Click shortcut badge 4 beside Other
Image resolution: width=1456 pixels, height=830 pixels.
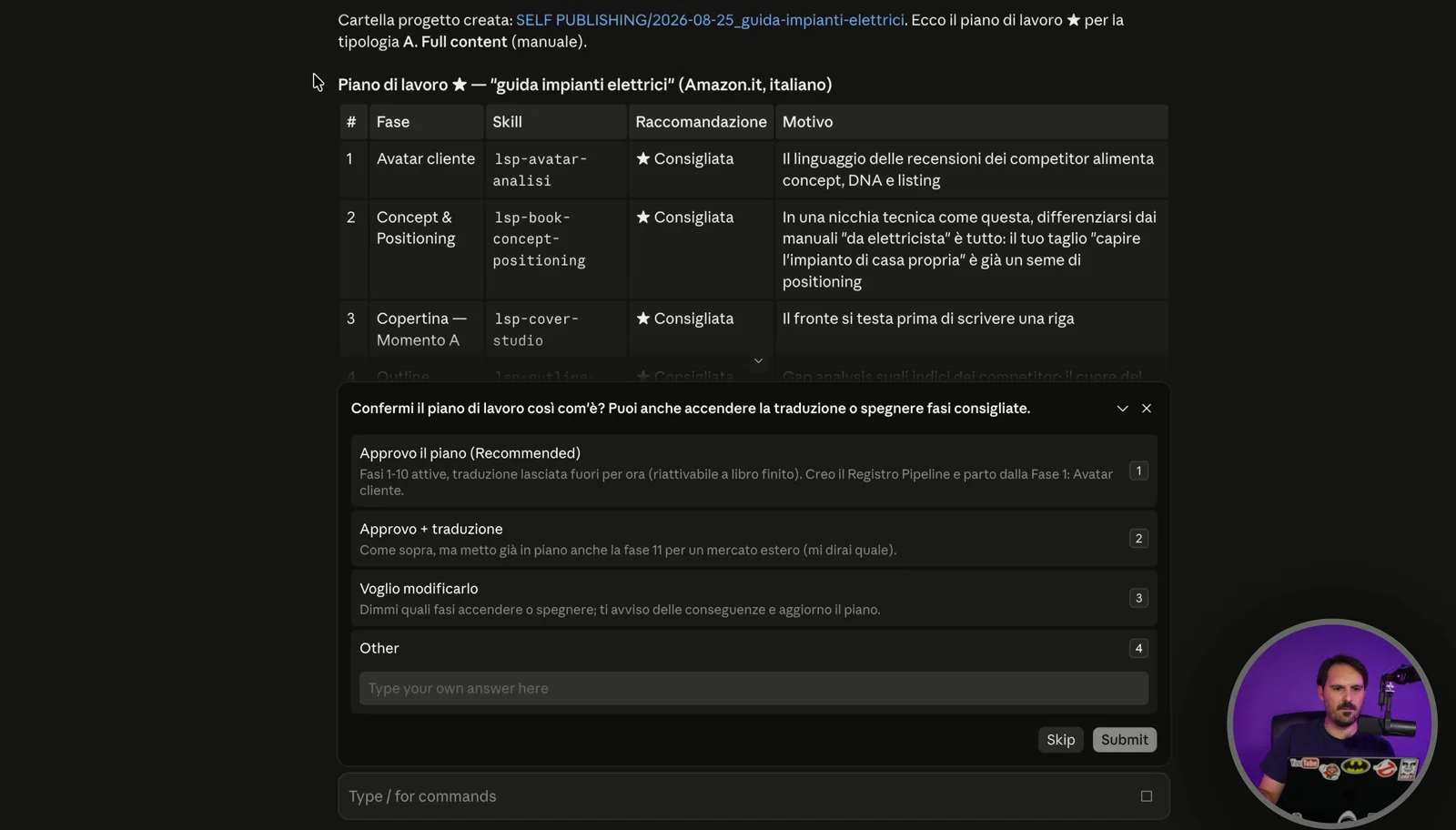pyautogui.click(x=1138, y=648)
